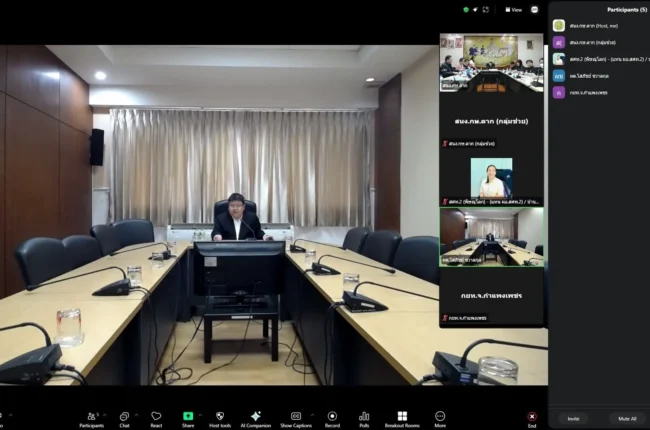Expand the arrow next to Participants
Viewport: 650px width, 430px height.
[x=105, y=415]
